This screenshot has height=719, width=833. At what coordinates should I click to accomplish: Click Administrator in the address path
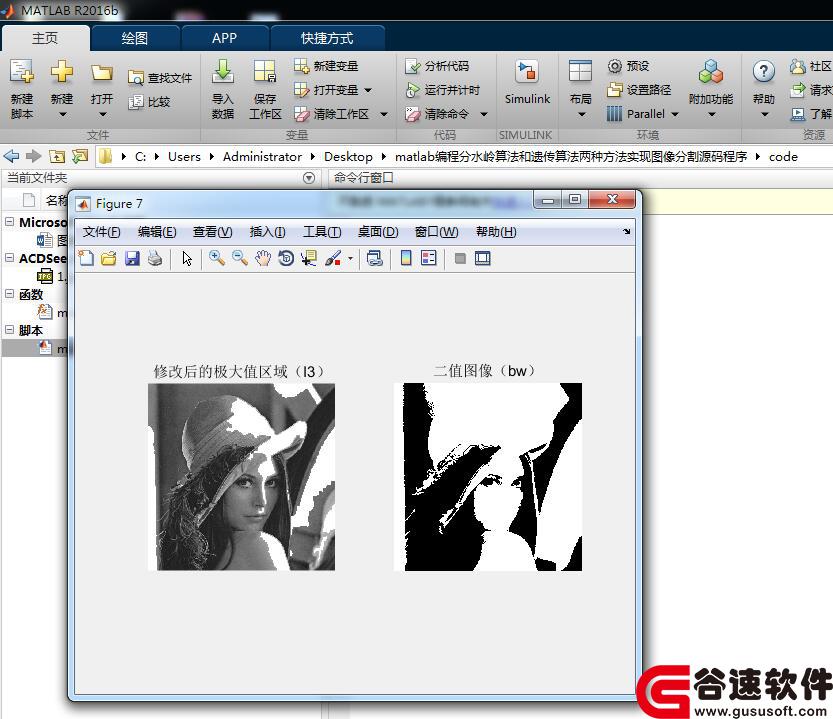pos(262,157)
